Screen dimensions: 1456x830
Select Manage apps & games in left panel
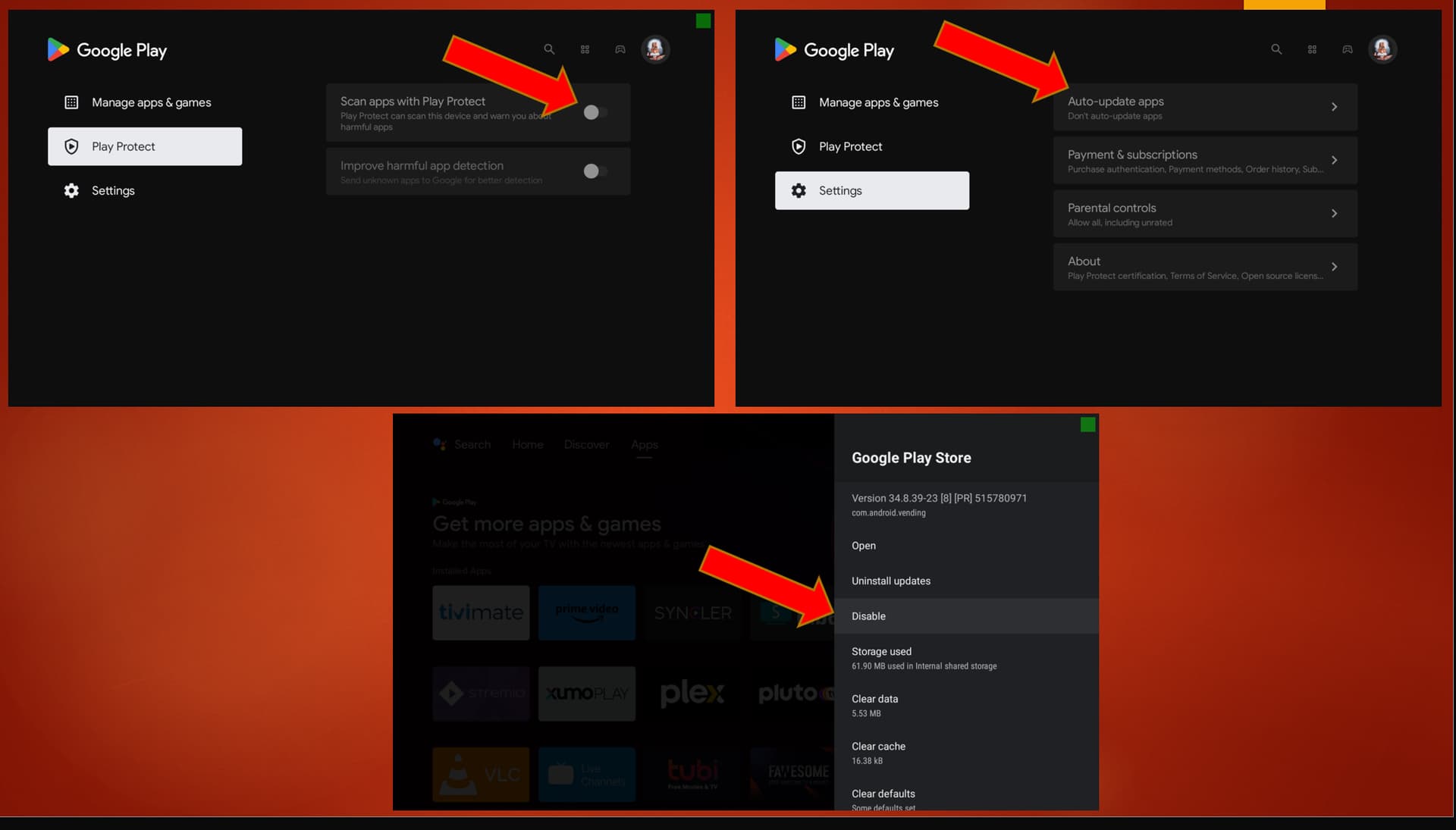coord(145,102)
